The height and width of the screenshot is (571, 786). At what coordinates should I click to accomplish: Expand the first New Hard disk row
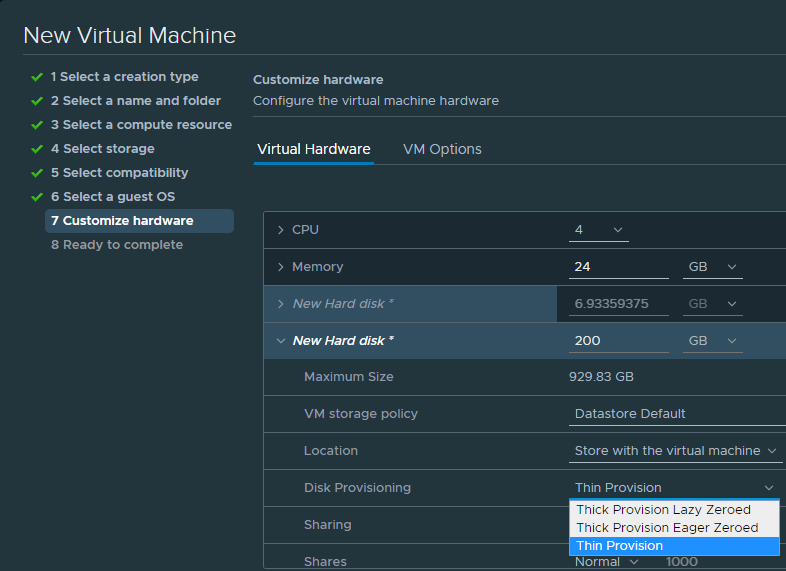pos(281,304)
